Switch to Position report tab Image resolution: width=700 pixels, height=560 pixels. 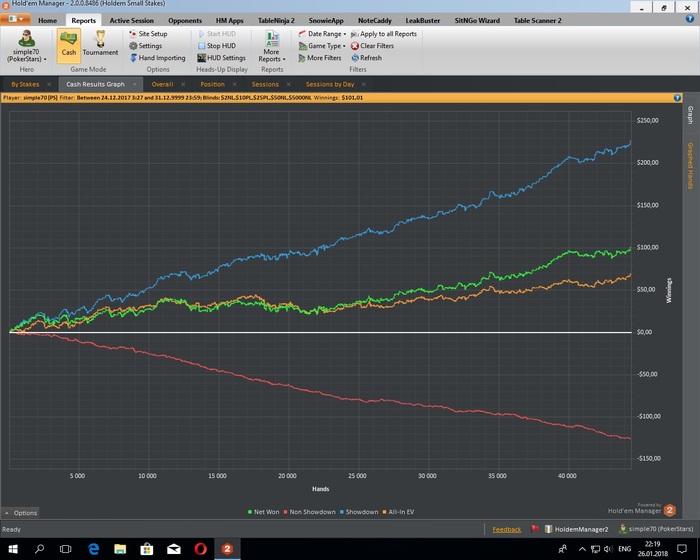click(212, 84)
